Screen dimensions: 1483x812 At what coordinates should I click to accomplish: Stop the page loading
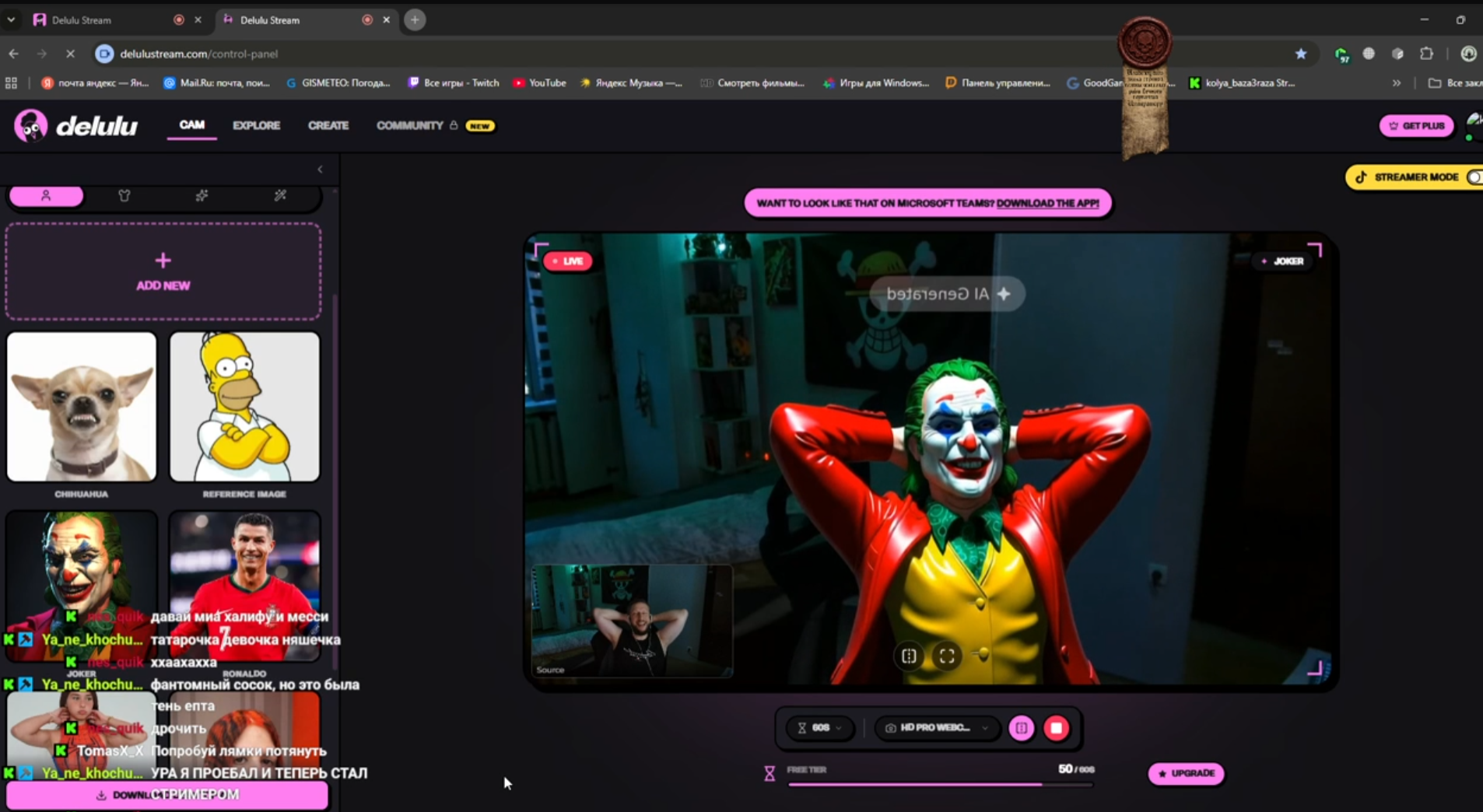point(70,54)
